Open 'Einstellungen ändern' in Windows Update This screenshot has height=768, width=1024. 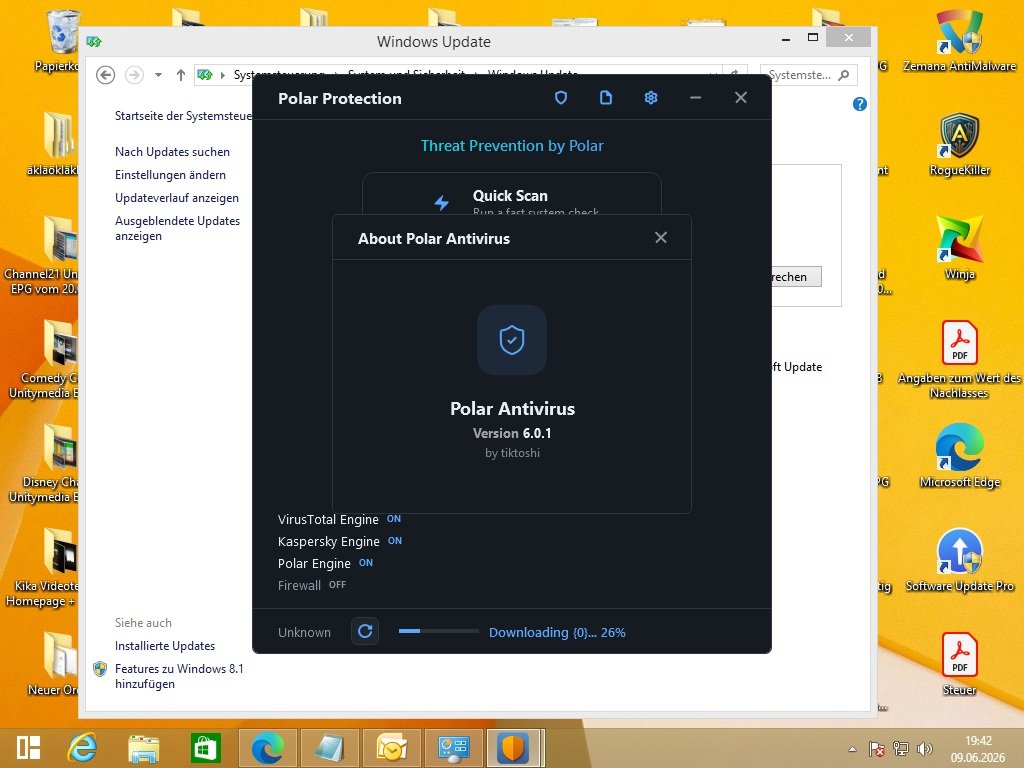(170, 174)
